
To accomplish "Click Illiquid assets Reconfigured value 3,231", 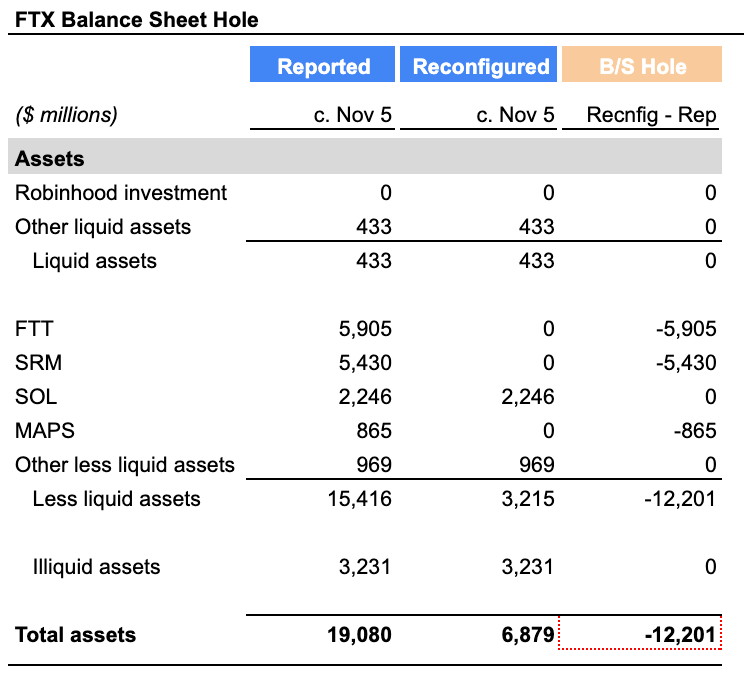I will point(528,567).
